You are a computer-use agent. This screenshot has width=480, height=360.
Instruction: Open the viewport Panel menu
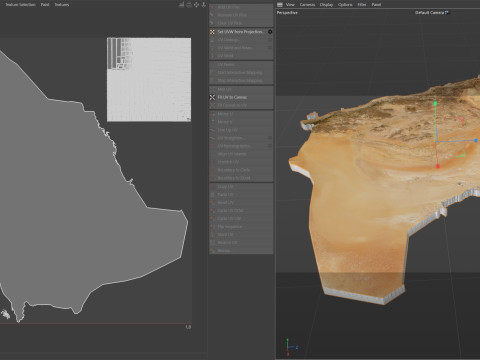point(376,5)
